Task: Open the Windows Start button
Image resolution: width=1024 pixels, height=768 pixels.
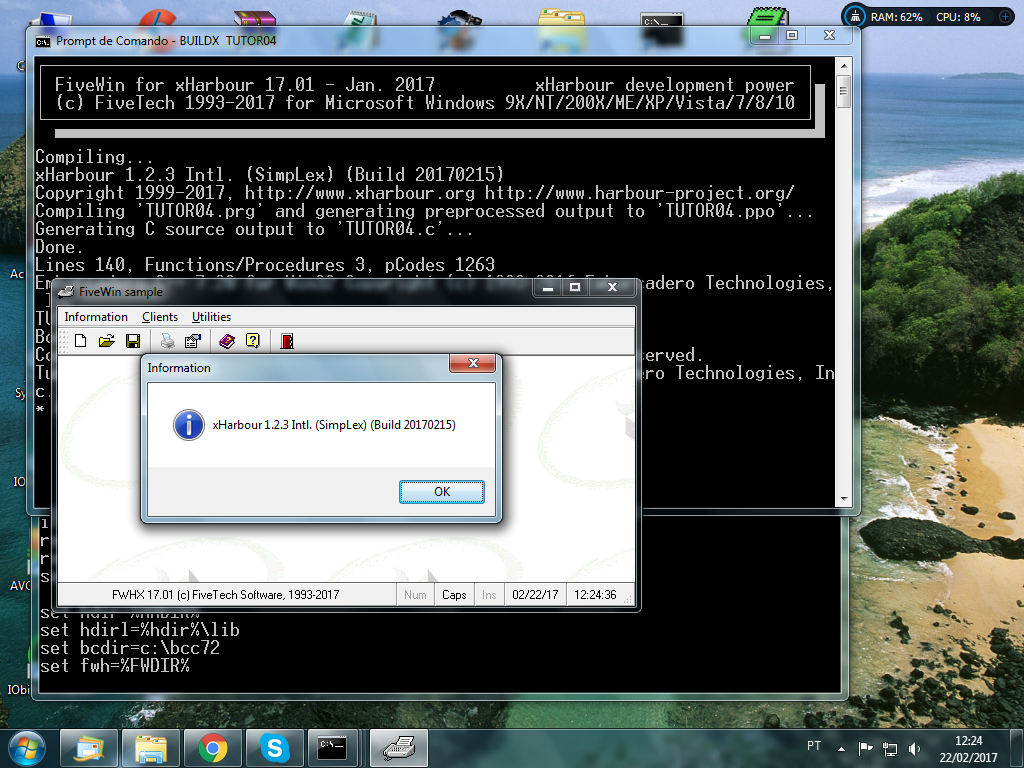Action: tap(27, 748)
